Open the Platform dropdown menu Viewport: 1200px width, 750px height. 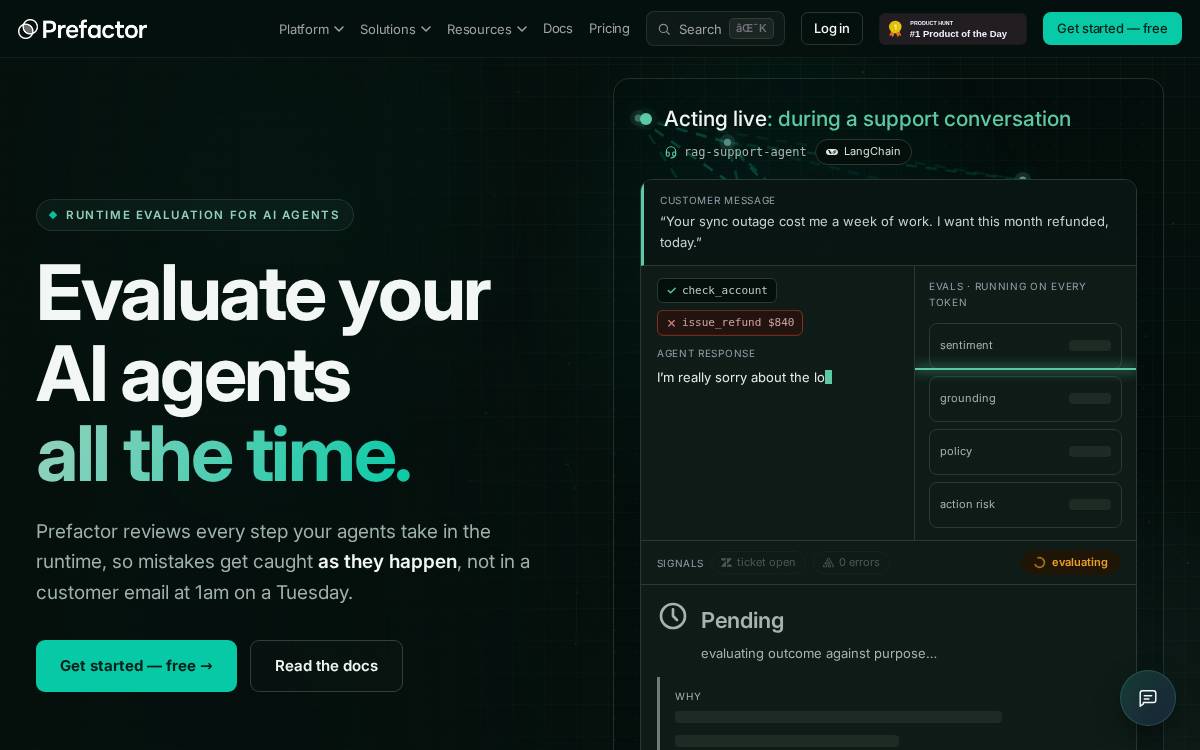pos(311,29)
